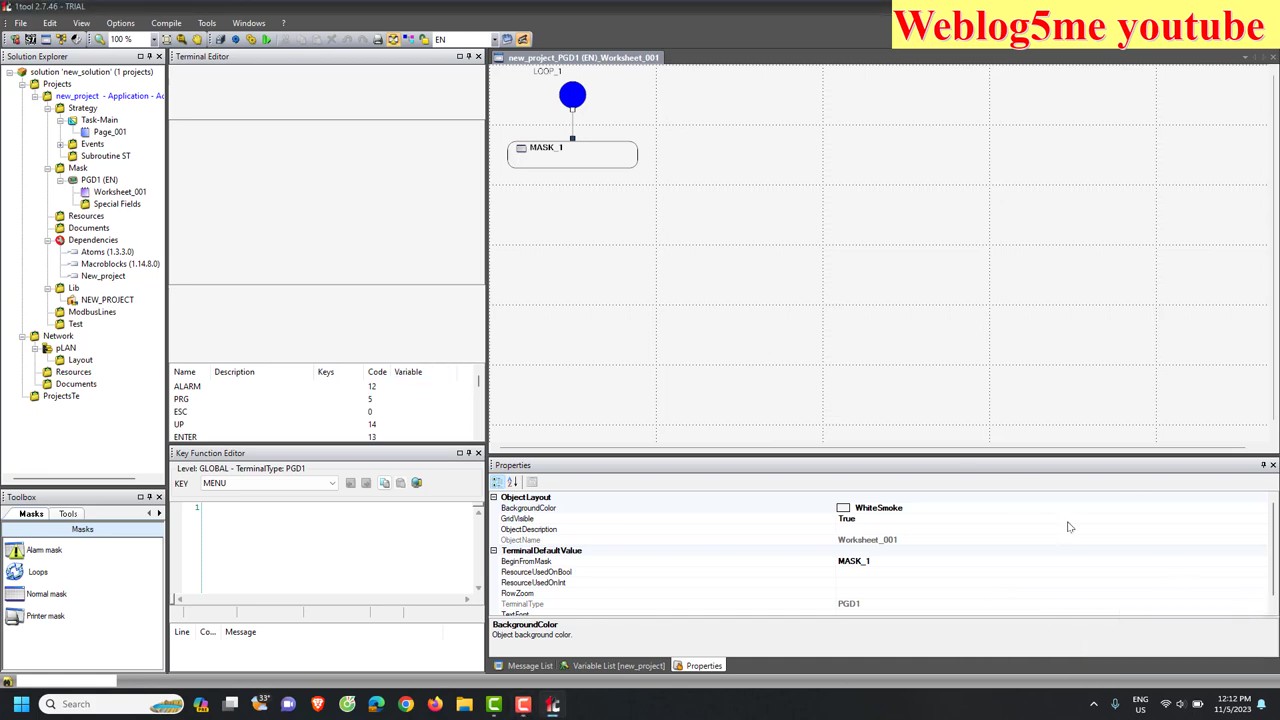Click the WhiteSmoke BackgroundColor swatch
The width and height of the screenshot is (1280, 720).
point(843,507)
